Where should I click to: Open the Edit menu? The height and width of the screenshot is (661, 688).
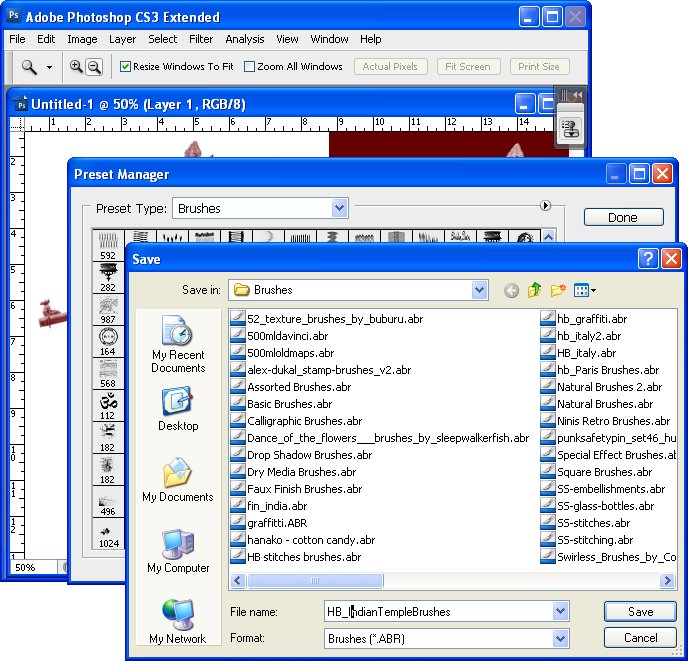[46, 39]
